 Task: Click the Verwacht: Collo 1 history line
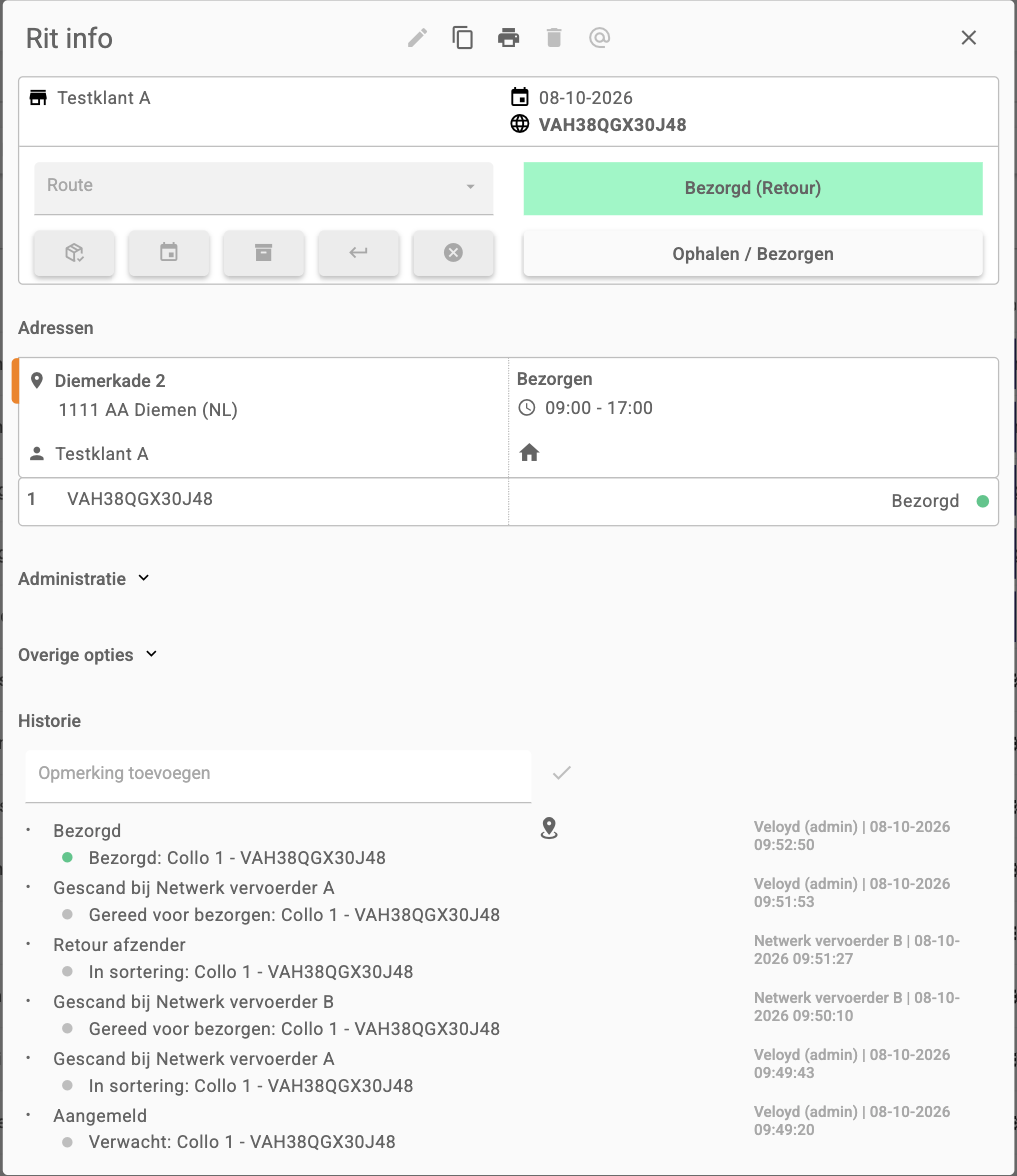coord(242,1142)
